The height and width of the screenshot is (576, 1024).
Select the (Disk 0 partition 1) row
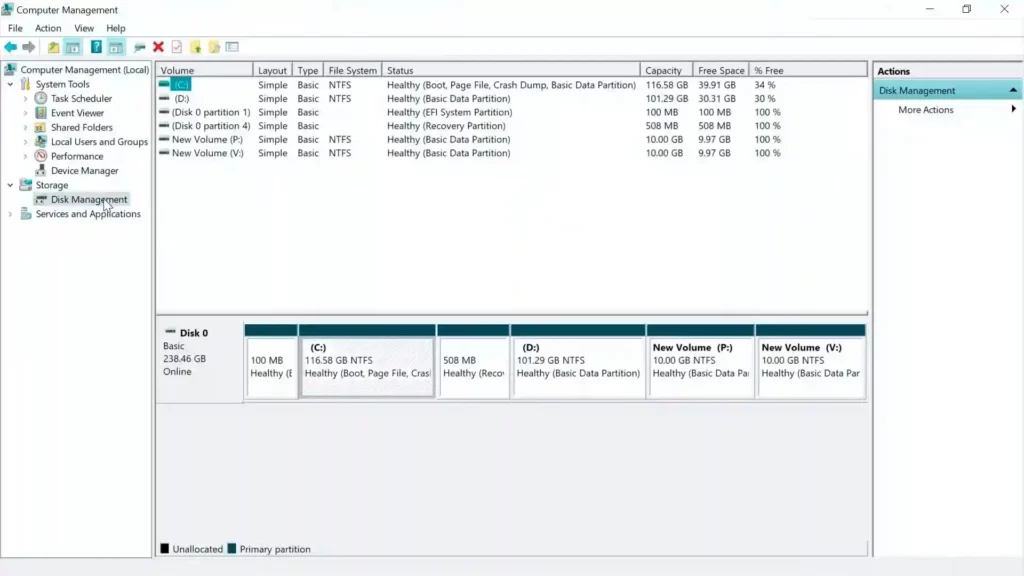[512, 112]
